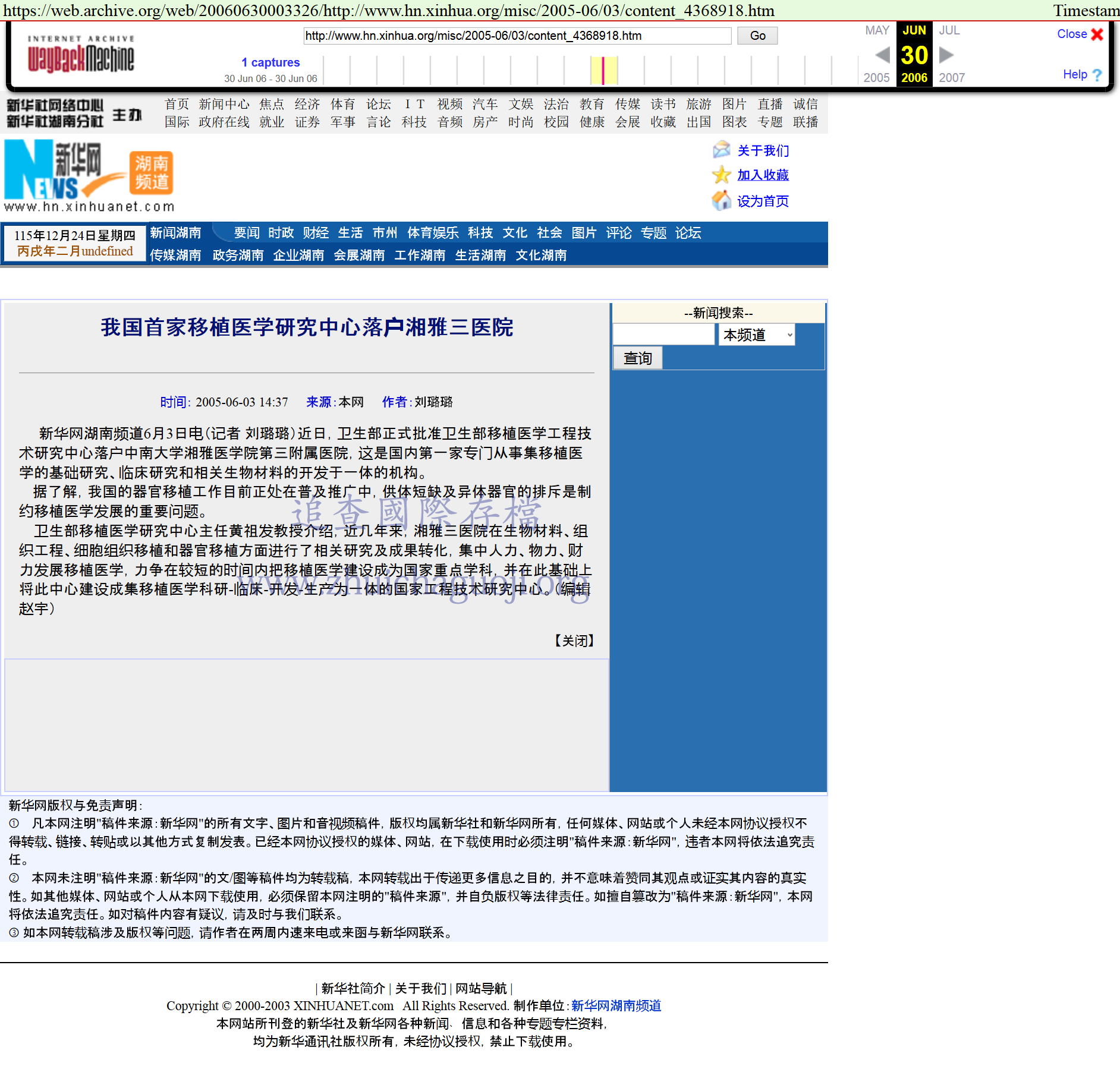Image resolution: width=1120 pixels, height=1066 pixels.
Task: Open the 新闻湖南 navigation tab
Action: pos(175,233)
